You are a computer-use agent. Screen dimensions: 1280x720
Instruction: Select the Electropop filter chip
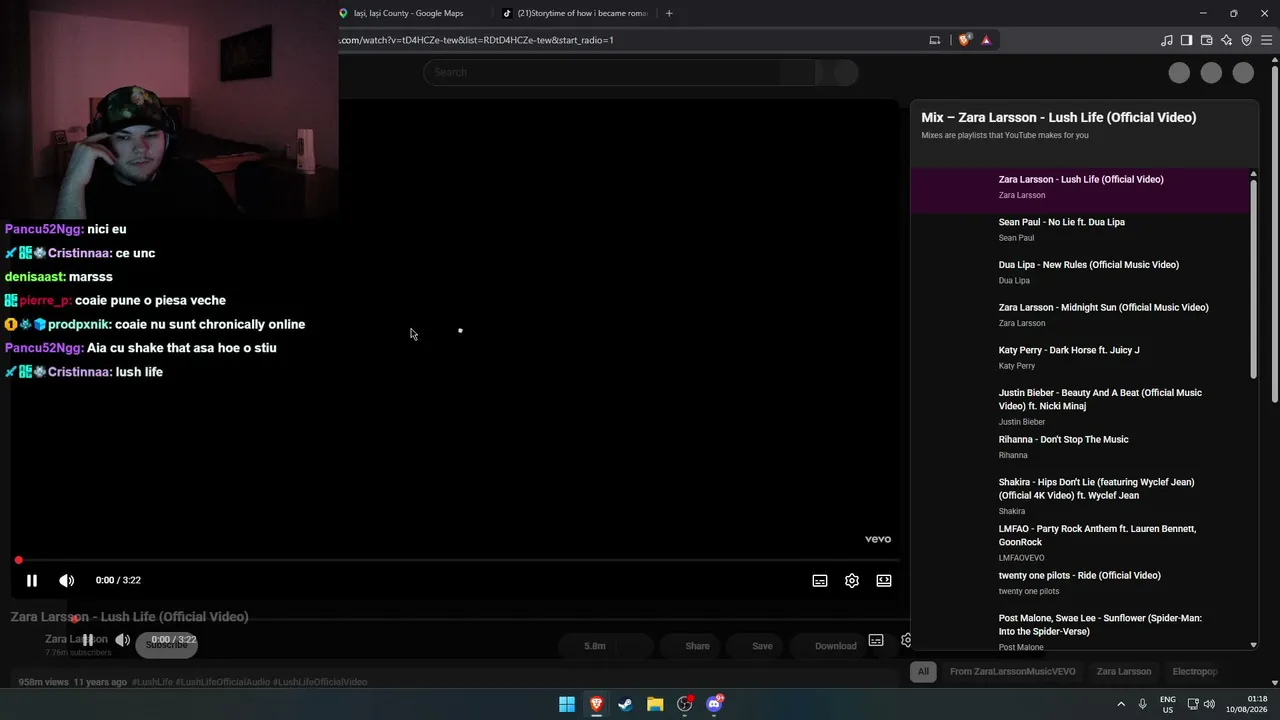pyautogui.click(x=1195, y=671)
